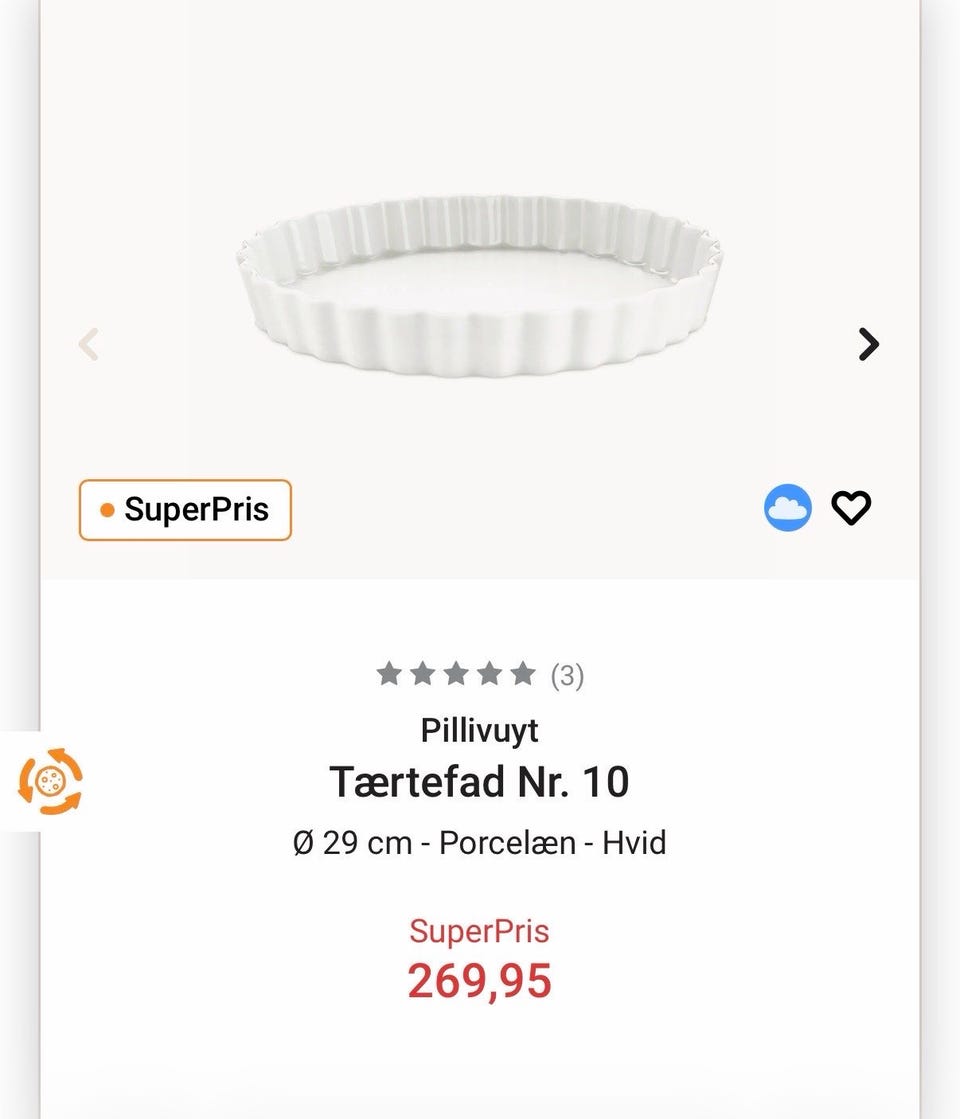
Task: Go back using the faded left chevron
Action: coord(89,344)
